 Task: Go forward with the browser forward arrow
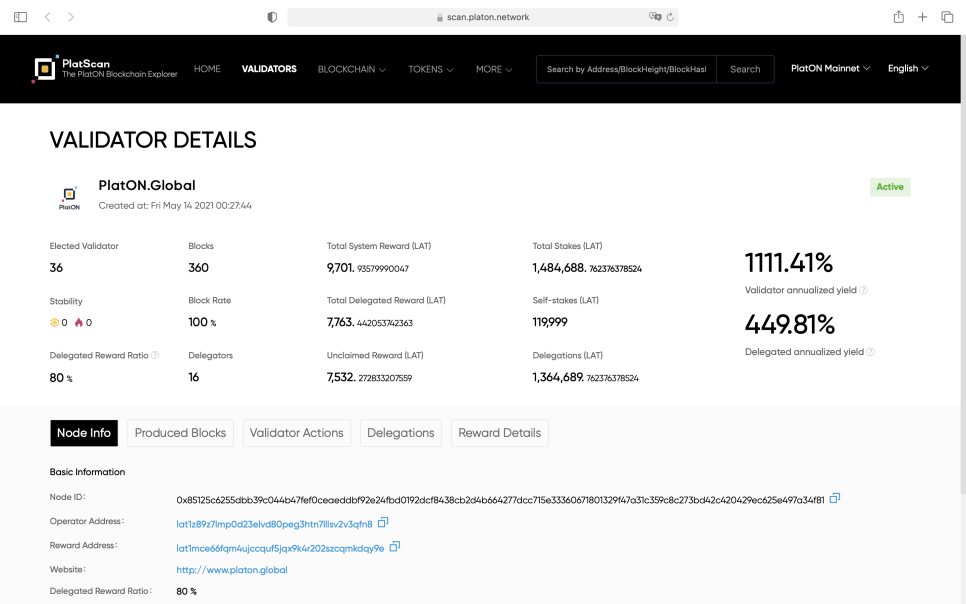click(x=71, y=17)
